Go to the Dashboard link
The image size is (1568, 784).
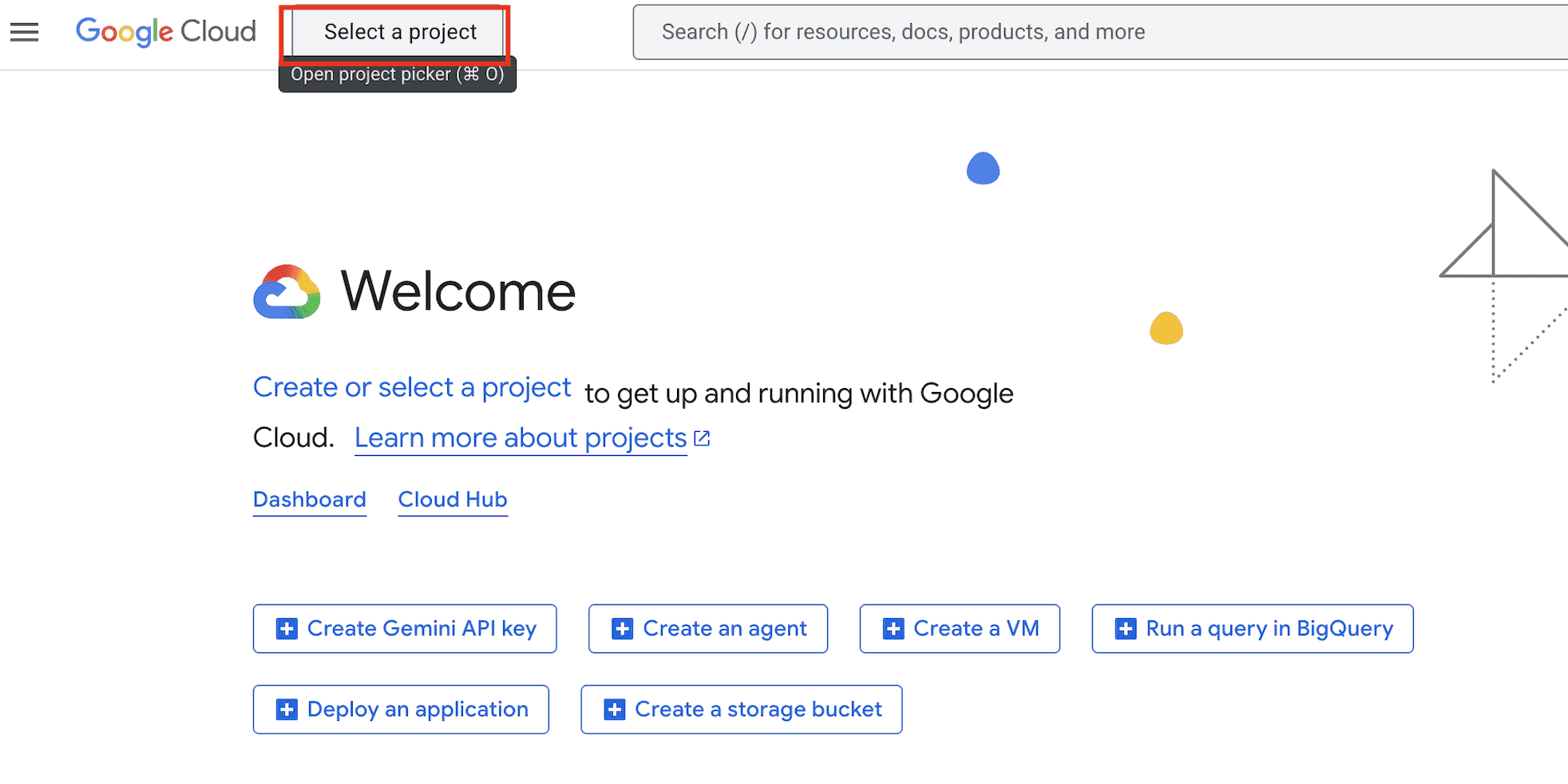click(310, 500)
